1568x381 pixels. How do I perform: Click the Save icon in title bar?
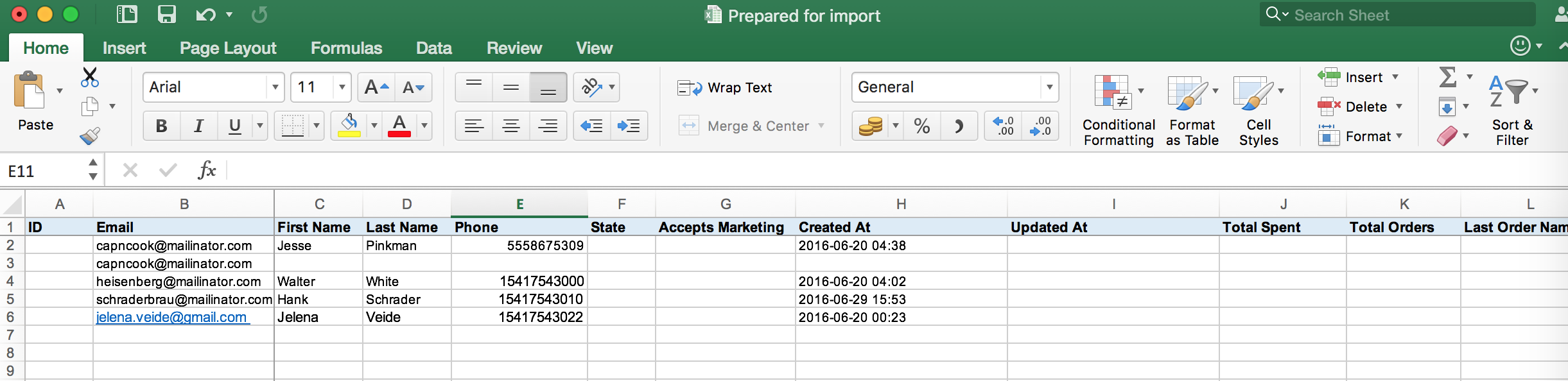166,15
